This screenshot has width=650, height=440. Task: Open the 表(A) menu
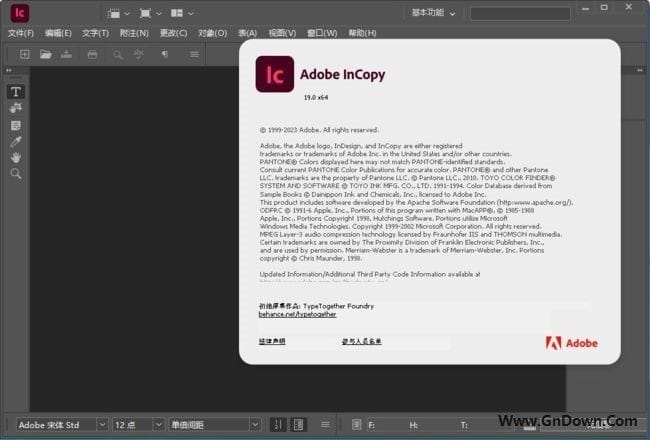[x=247, y=33]
